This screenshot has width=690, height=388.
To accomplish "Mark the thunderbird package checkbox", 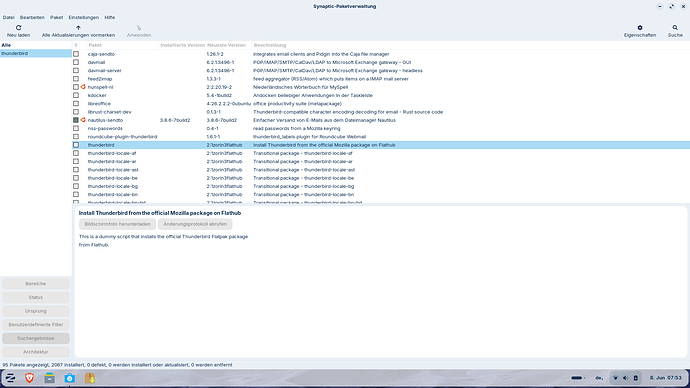I will click(x=76, y=145).
